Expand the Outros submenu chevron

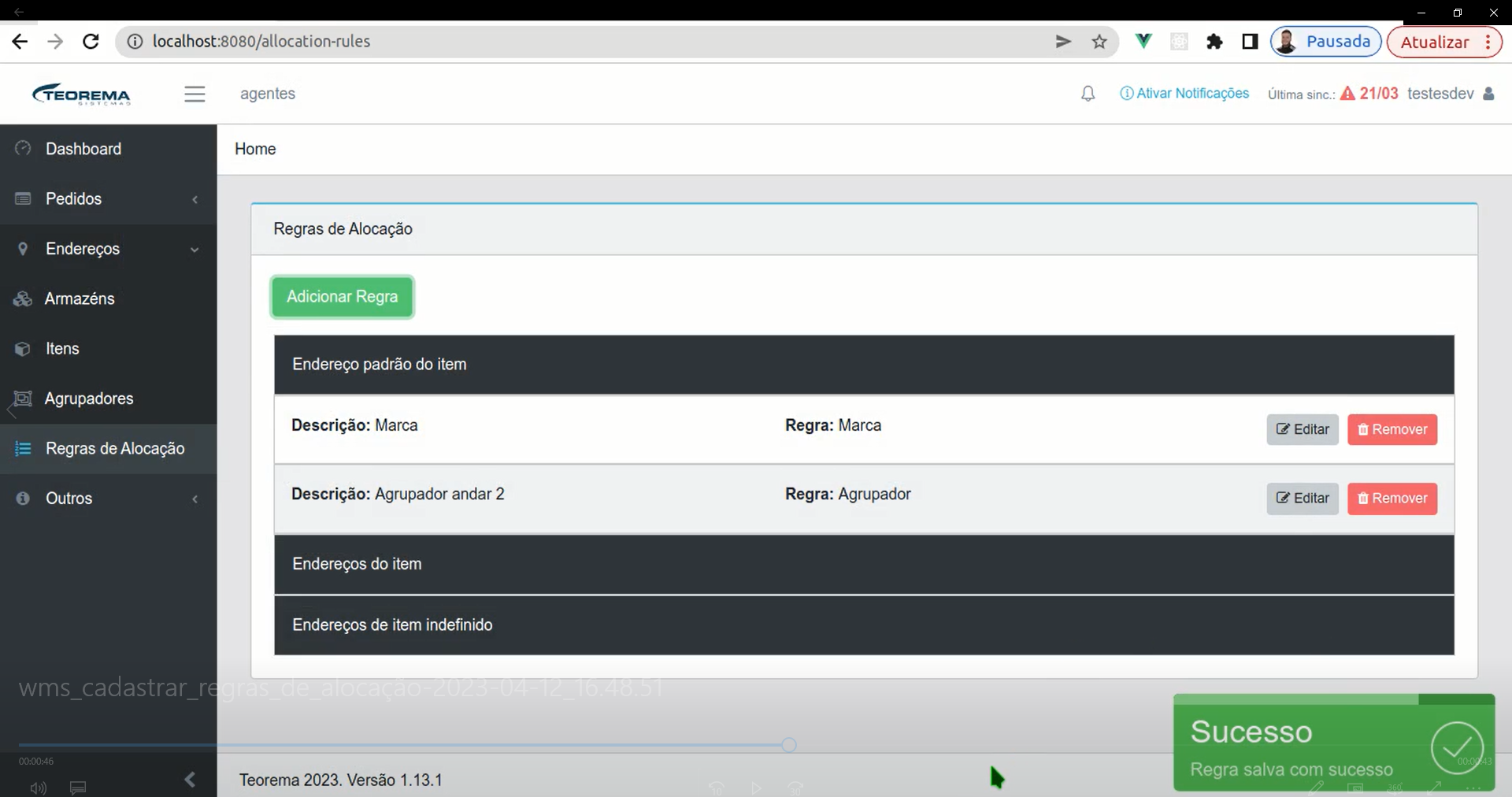(195, 499)
